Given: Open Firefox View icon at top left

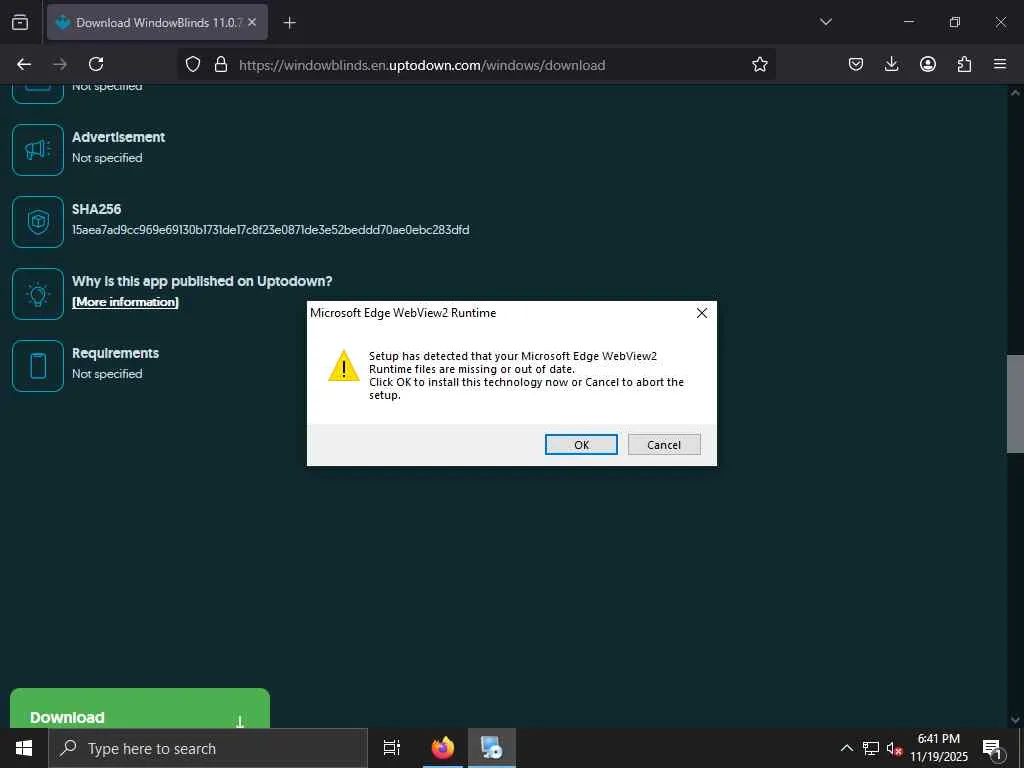Looking at the screenshot, I should 20,22.
